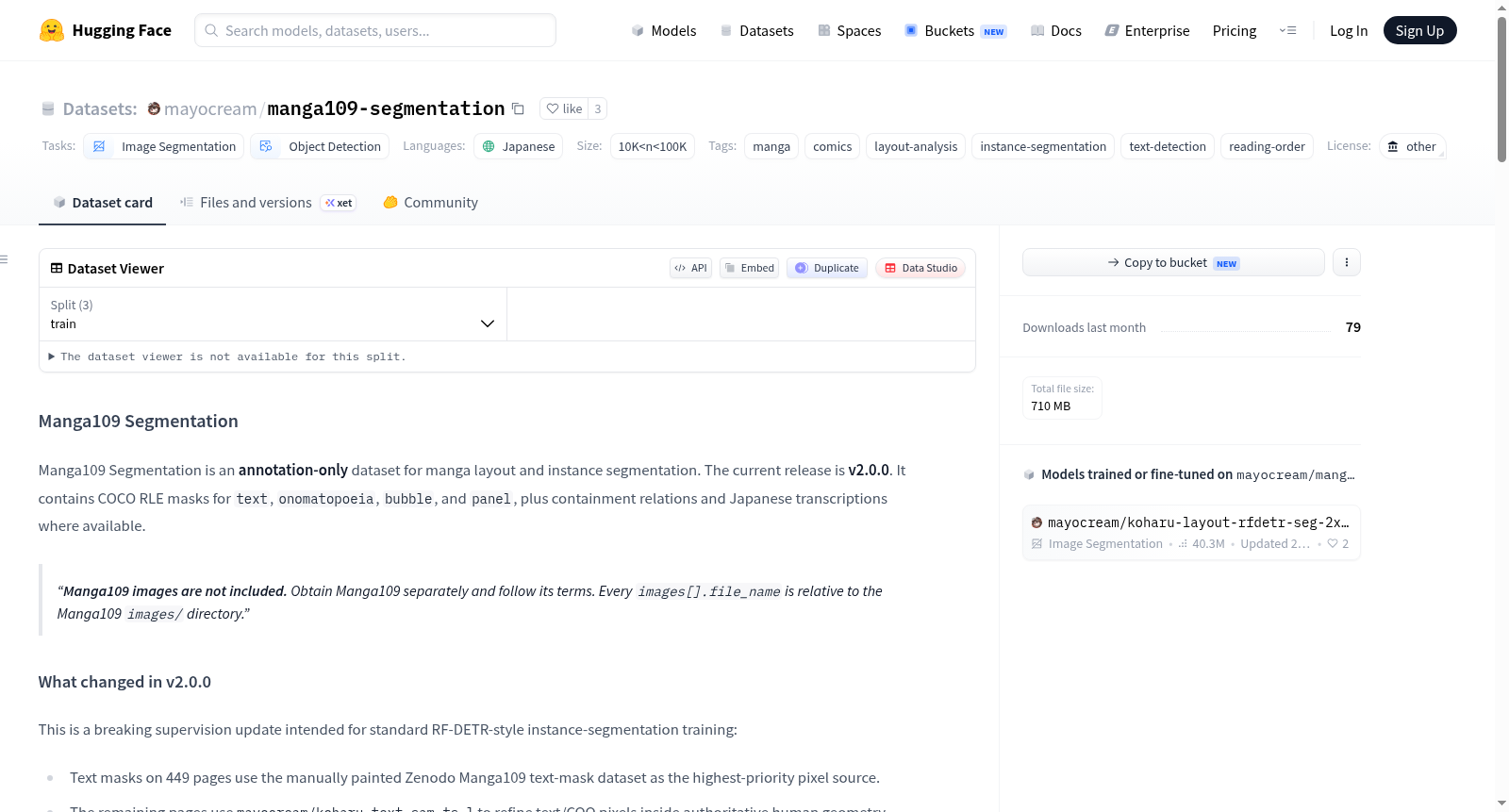The width and height of the screenshot is (1509, 812).
Task: Select the Object Detection task tag
Action: click(320, 146)
